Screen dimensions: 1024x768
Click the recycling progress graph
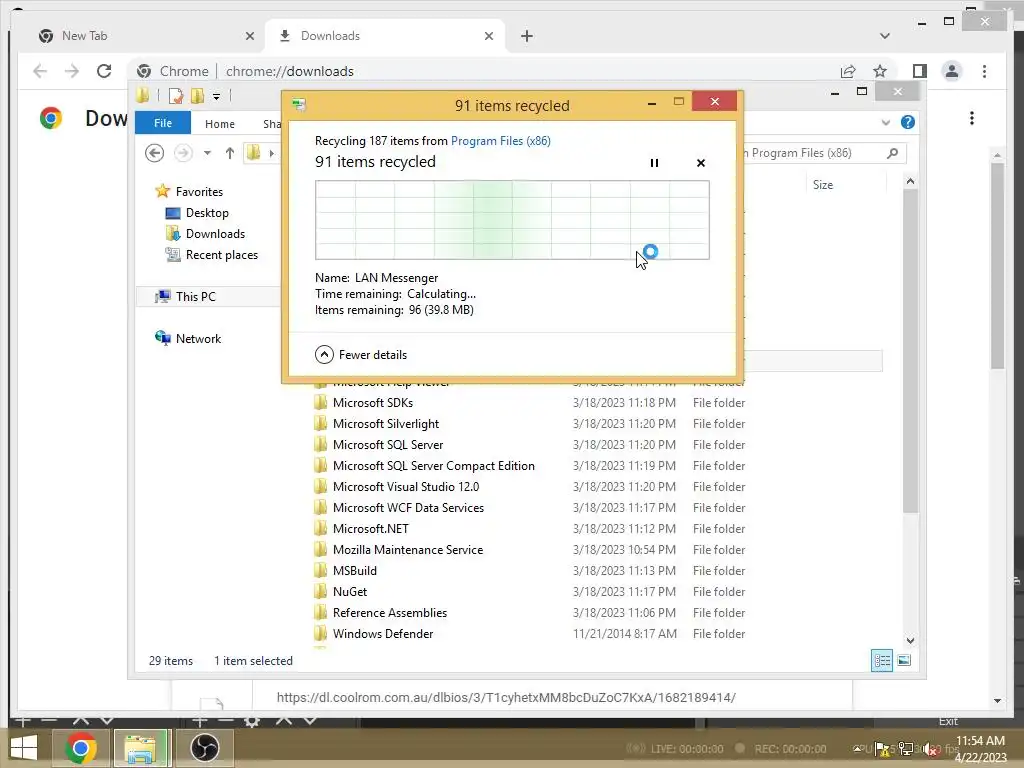click(512, 220)
